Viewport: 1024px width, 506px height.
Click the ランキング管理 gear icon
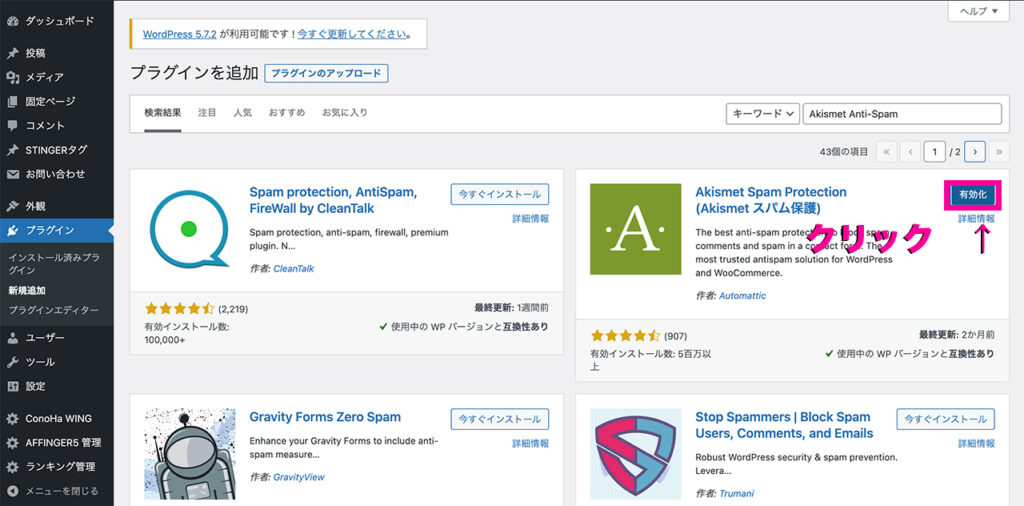coord(12,467)
